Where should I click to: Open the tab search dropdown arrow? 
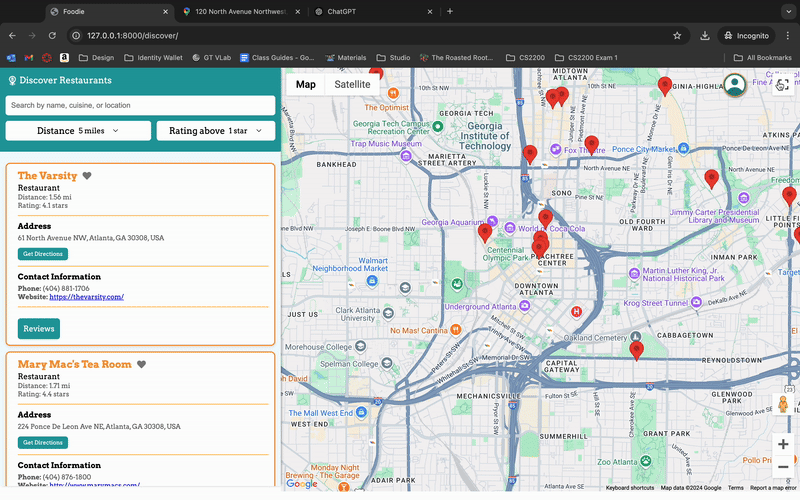click(788, 11)
